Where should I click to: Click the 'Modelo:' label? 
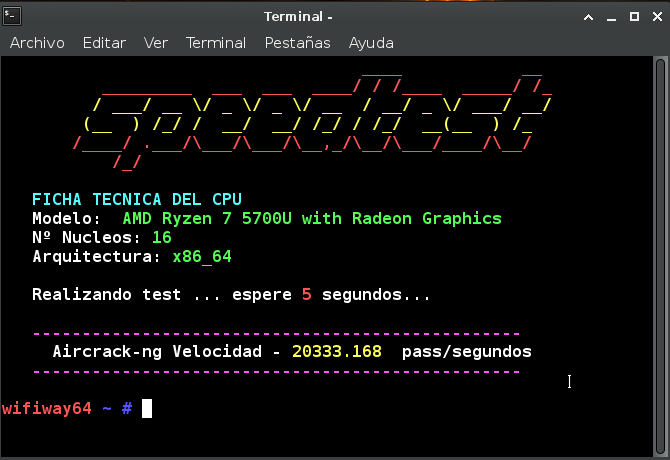(66, 219)
